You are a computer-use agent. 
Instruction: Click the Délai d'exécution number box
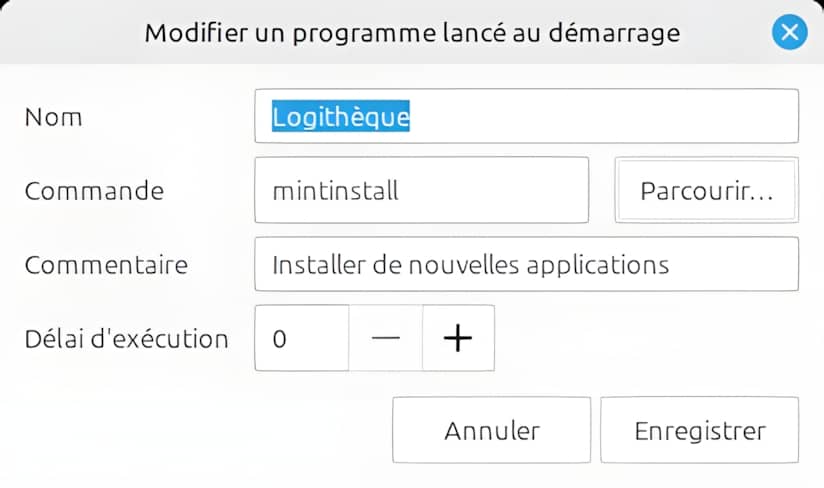point(302,338)
